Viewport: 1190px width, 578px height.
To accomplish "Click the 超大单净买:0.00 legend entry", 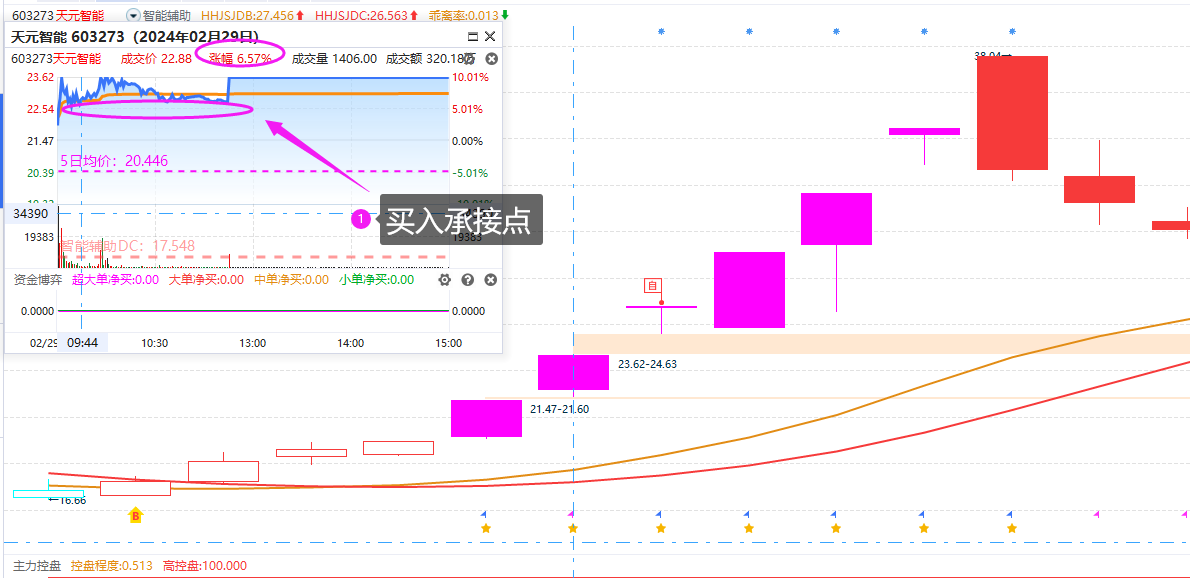I will point(115,280).
